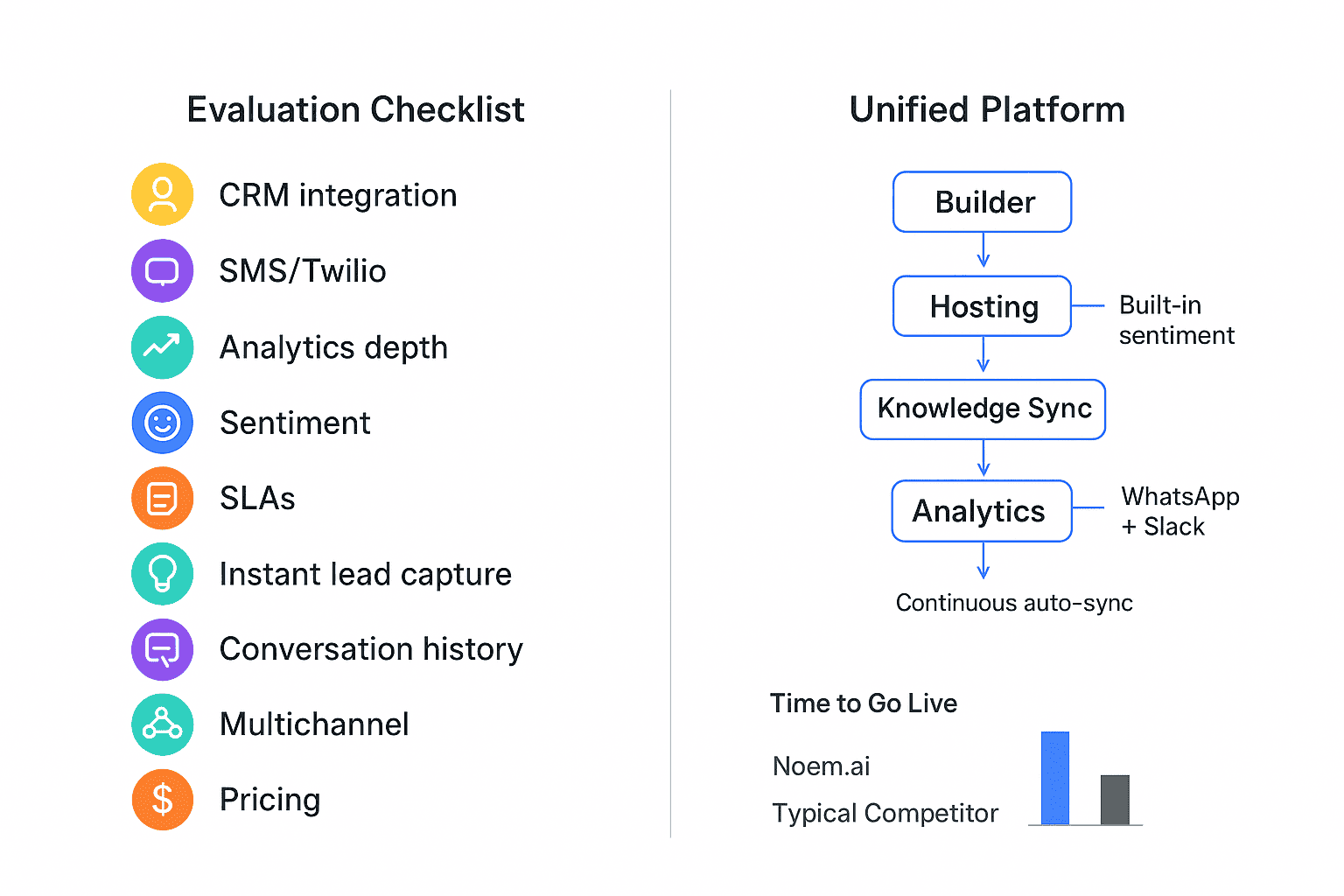Click the Continuous auto-sync label
The height and width of the screenshot is (896, 1344).
1014,603
